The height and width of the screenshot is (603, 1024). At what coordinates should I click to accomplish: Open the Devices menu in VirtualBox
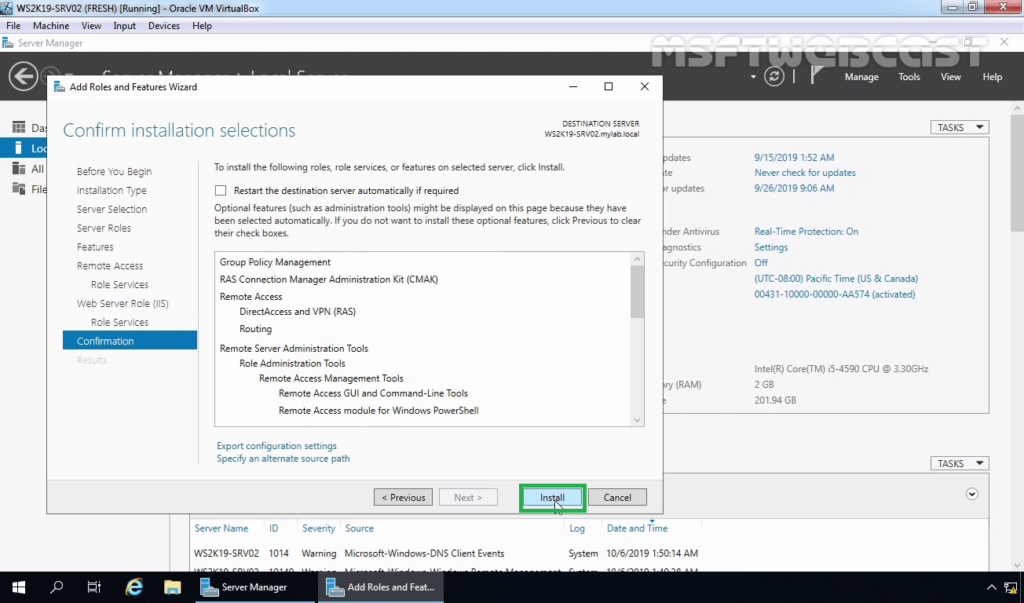coord(164,25)
